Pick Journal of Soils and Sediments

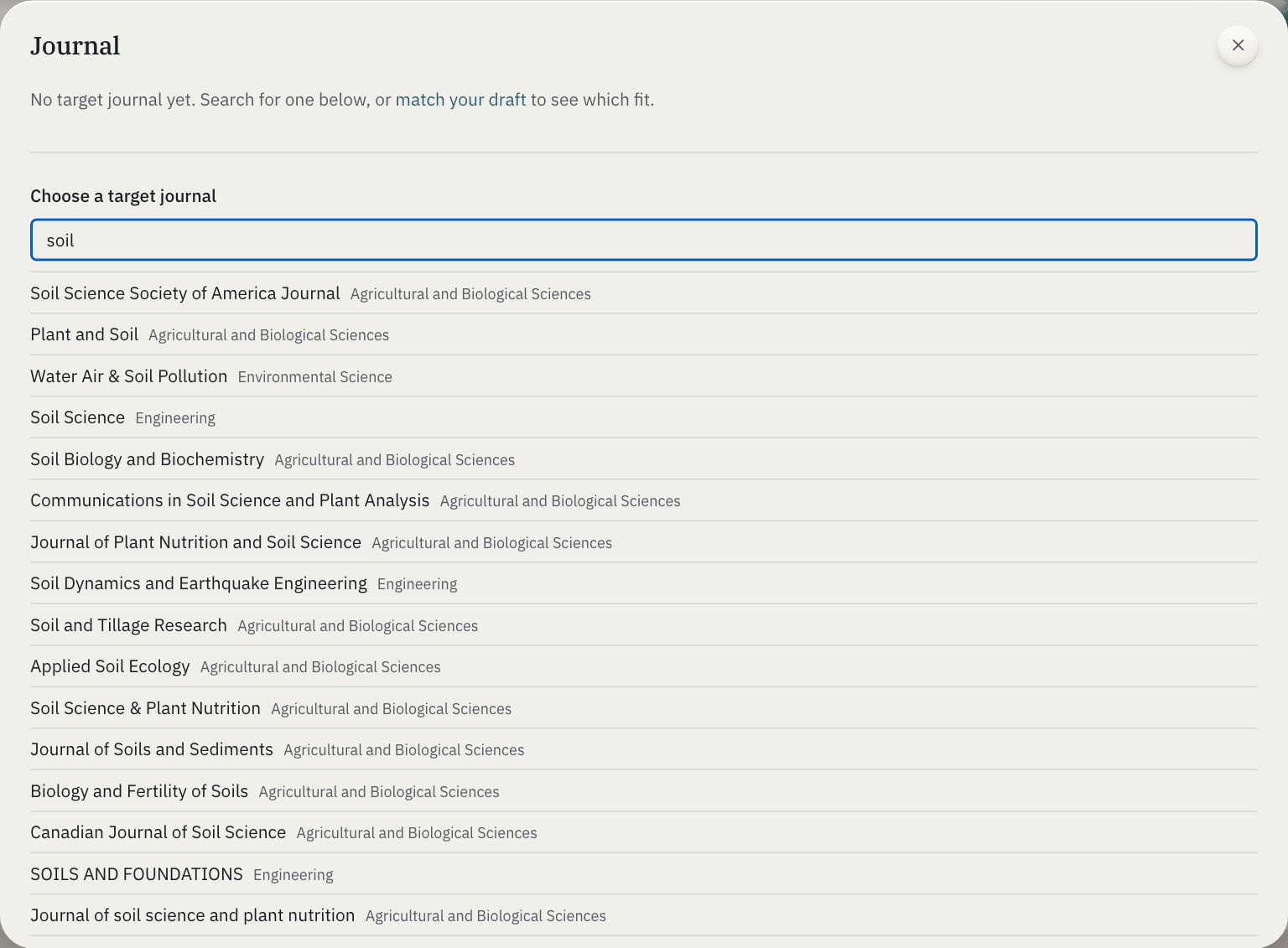pos(644,749)
